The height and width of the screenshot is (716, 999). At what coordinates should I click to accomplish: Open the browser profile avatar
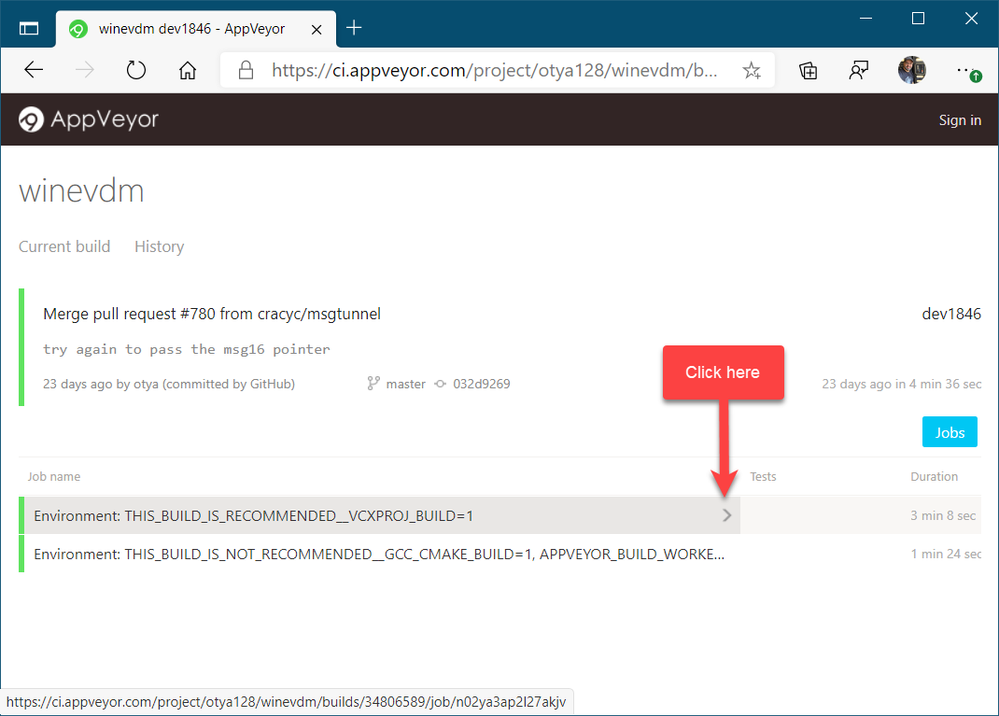(912, 70)
